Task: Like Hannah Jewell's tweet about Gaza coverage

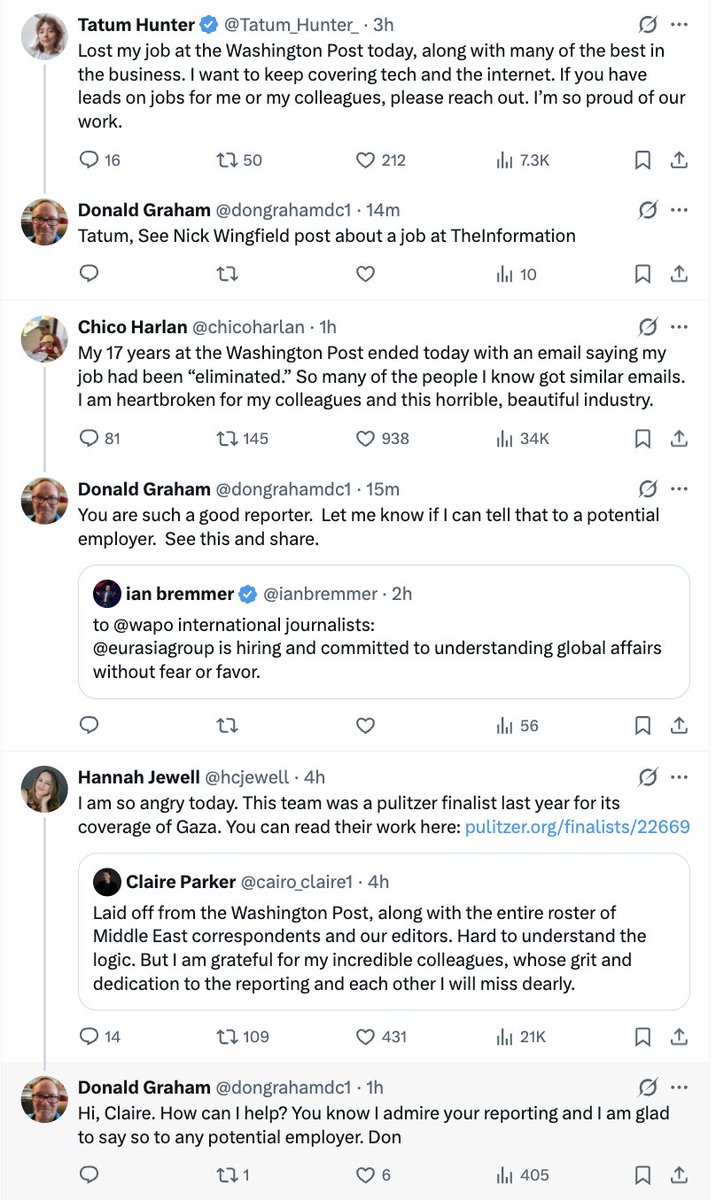Action: pos(366,1036)
